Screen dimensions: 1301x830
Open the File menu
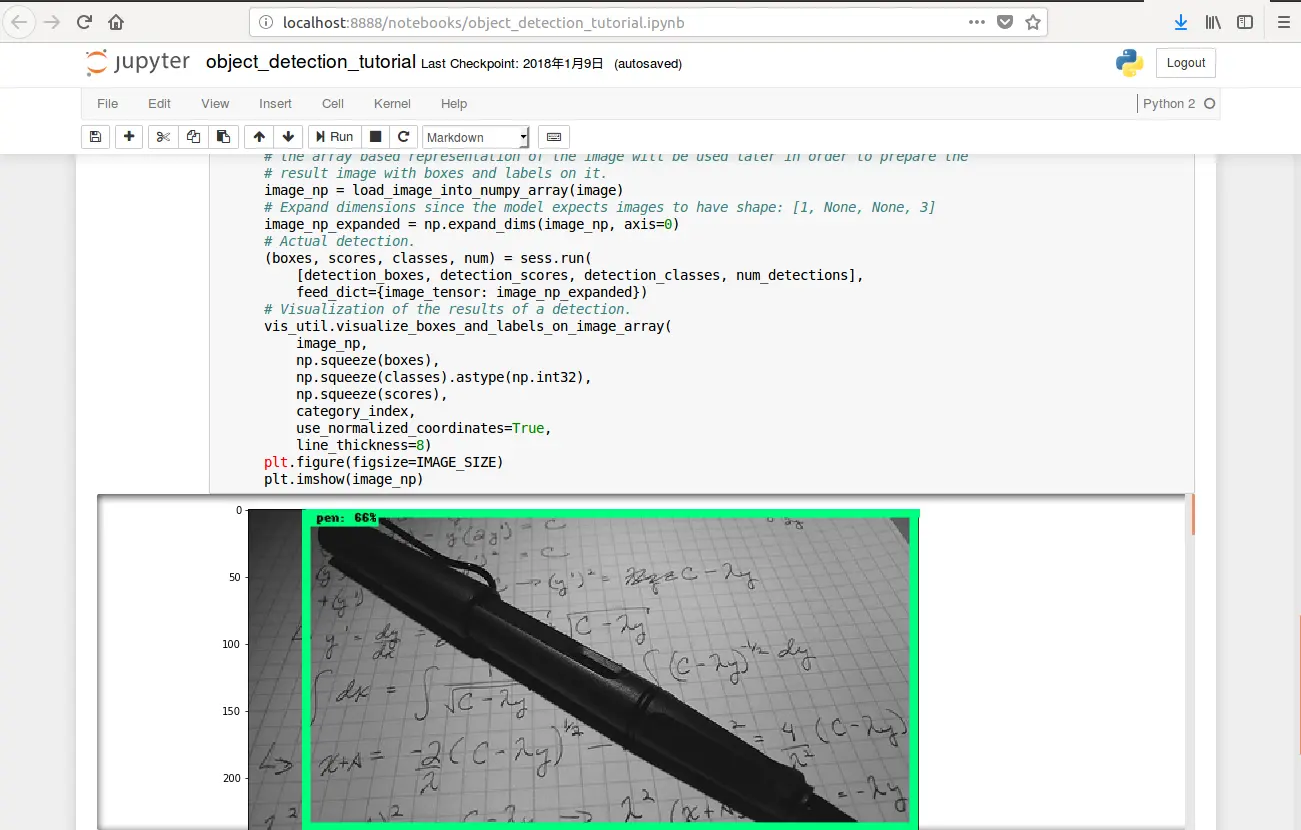(107, 103)
